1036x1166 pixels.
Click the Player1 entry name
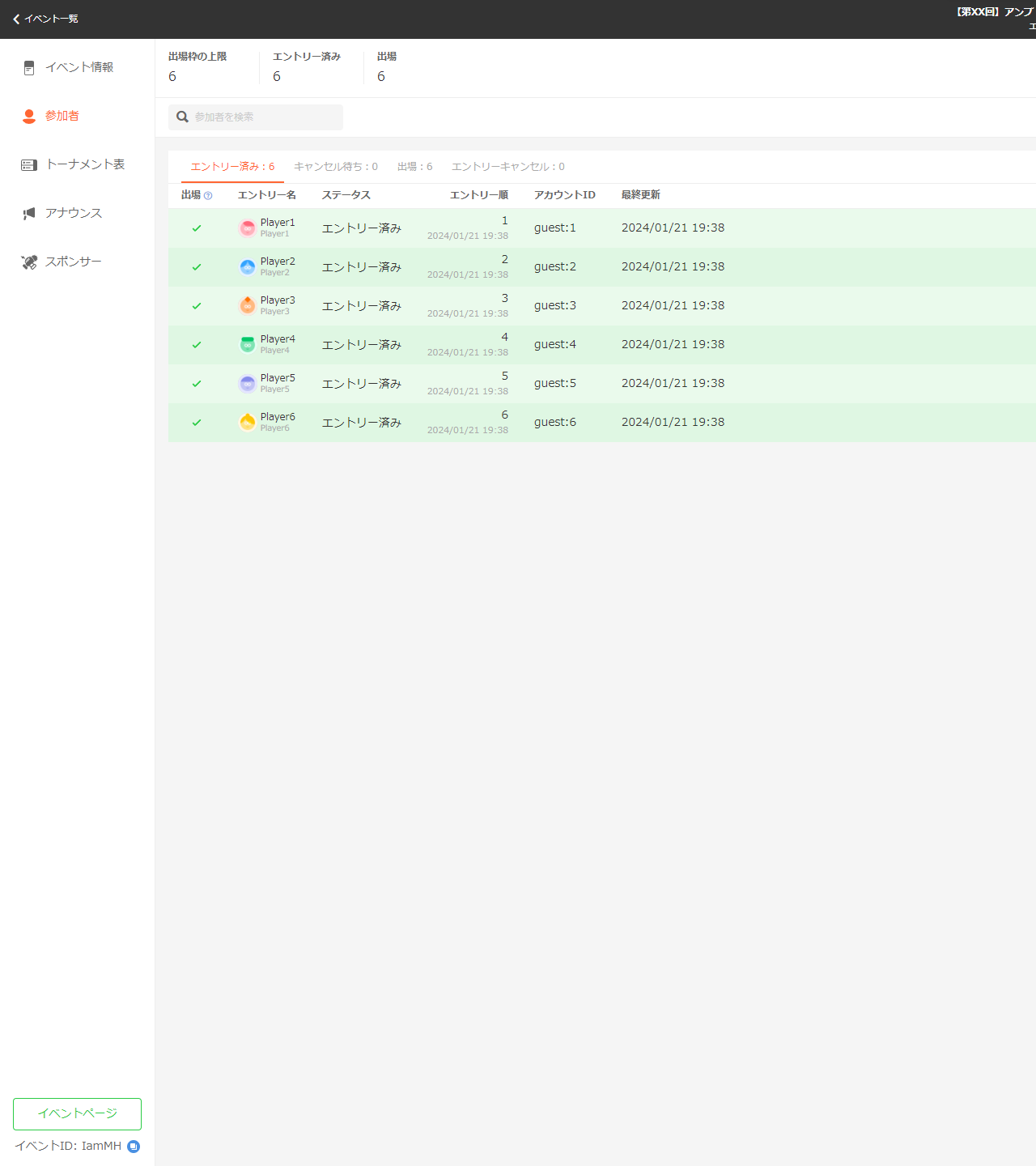[x=278, y=223]
